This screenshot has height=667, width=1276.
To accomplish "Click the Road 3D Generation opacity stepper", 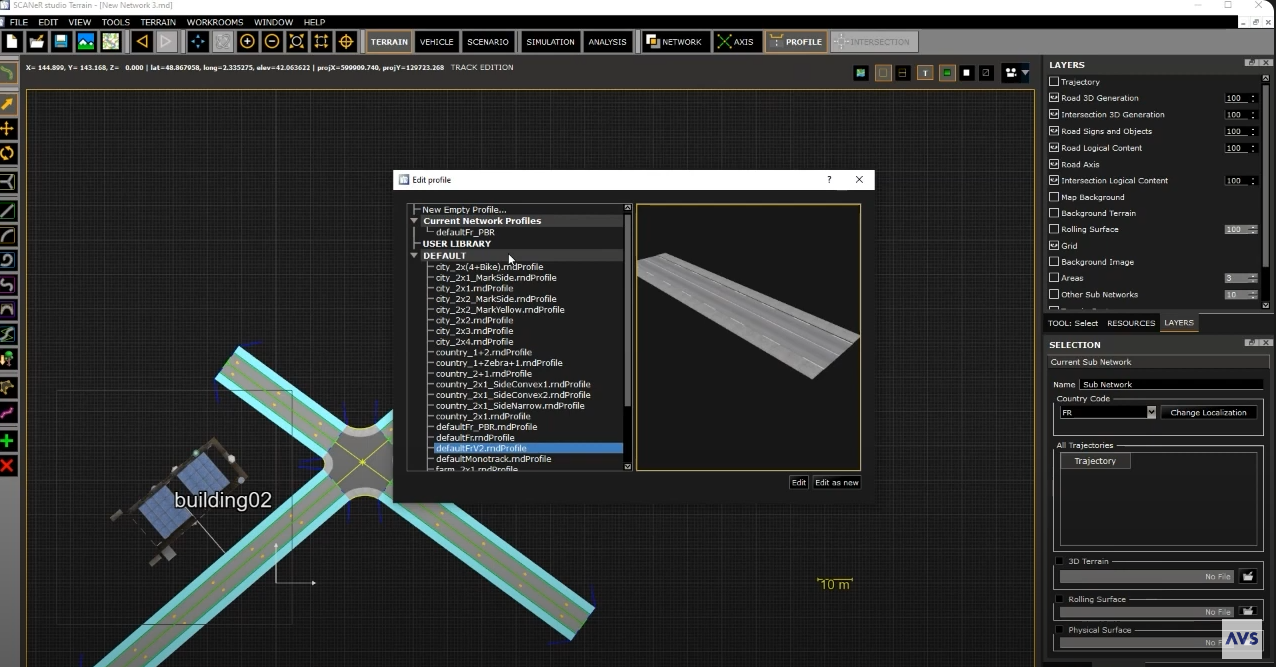I will [1253, 98].
